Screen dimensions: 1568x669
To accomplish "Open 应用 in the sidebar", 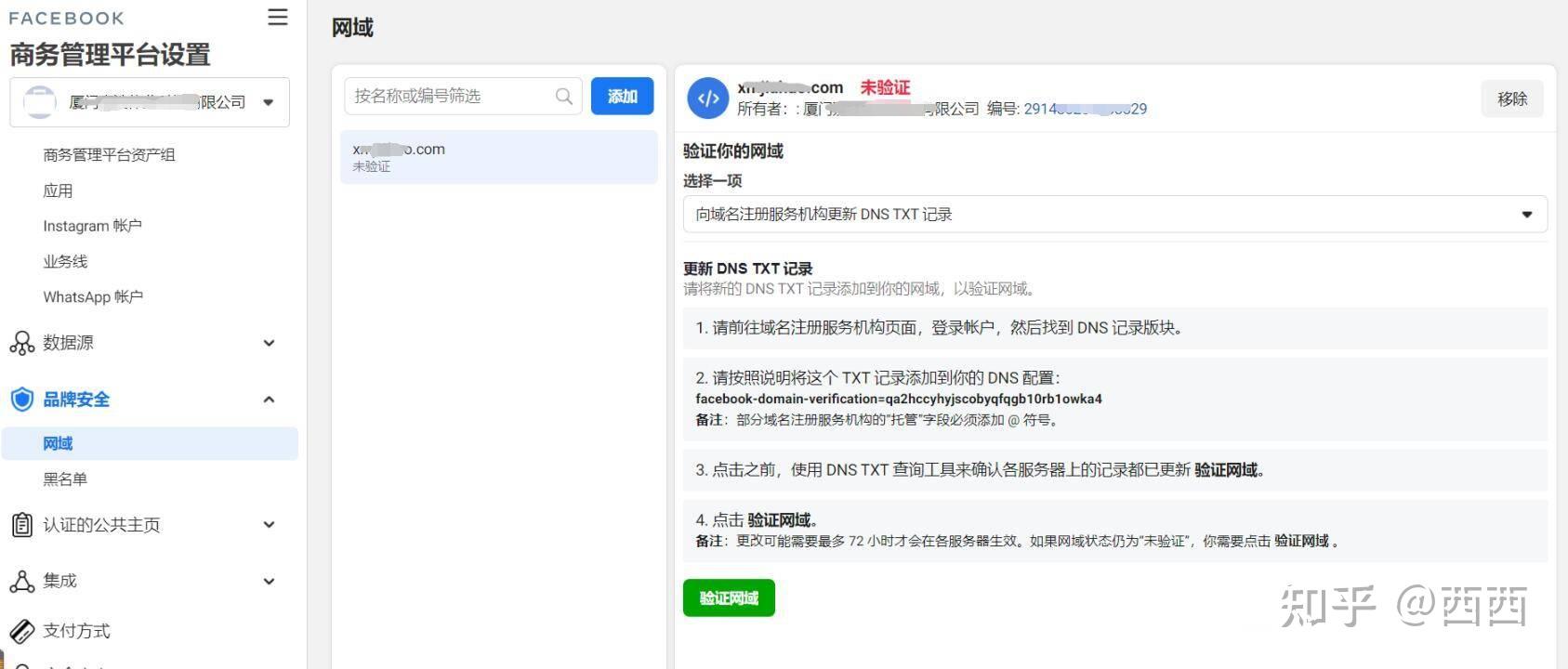I will [58, 190].
